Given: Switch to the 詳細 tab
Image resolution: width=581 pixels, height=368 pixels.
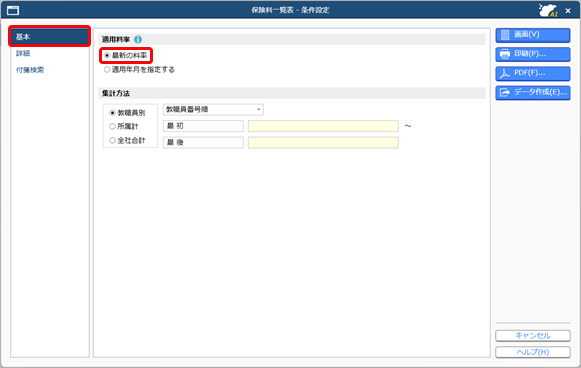Looking at the screenshot, I should [x=23, y=53].
